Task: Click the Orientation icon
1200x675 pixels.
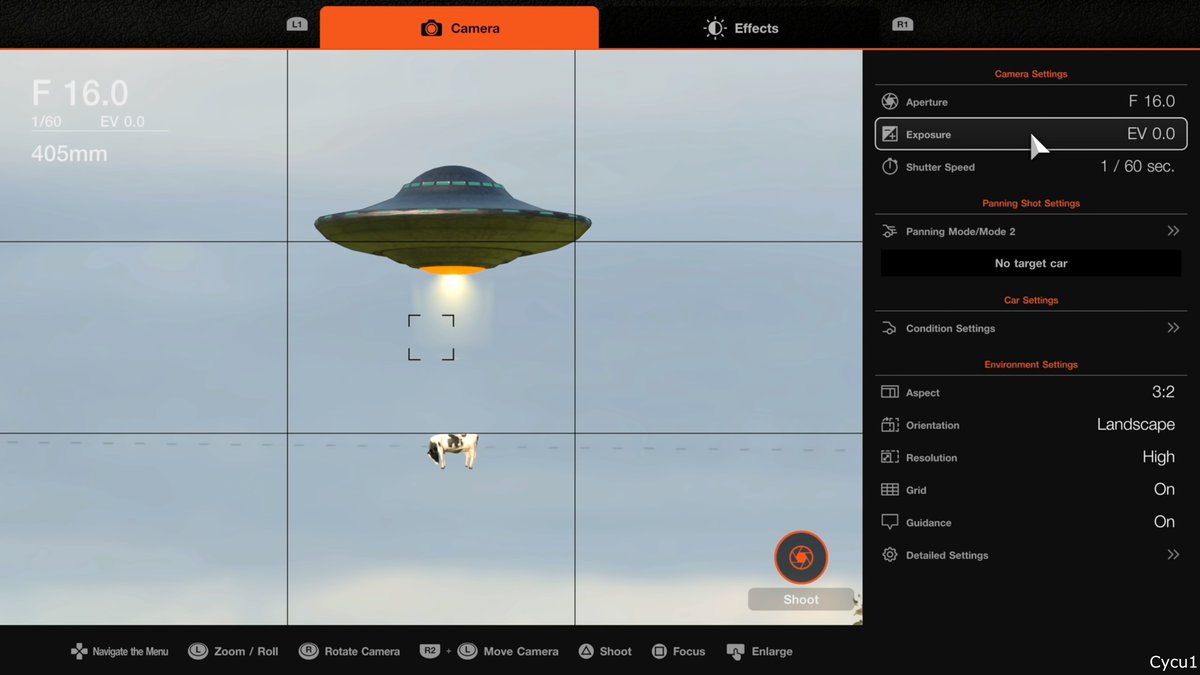Action: (x=890, y=425)
